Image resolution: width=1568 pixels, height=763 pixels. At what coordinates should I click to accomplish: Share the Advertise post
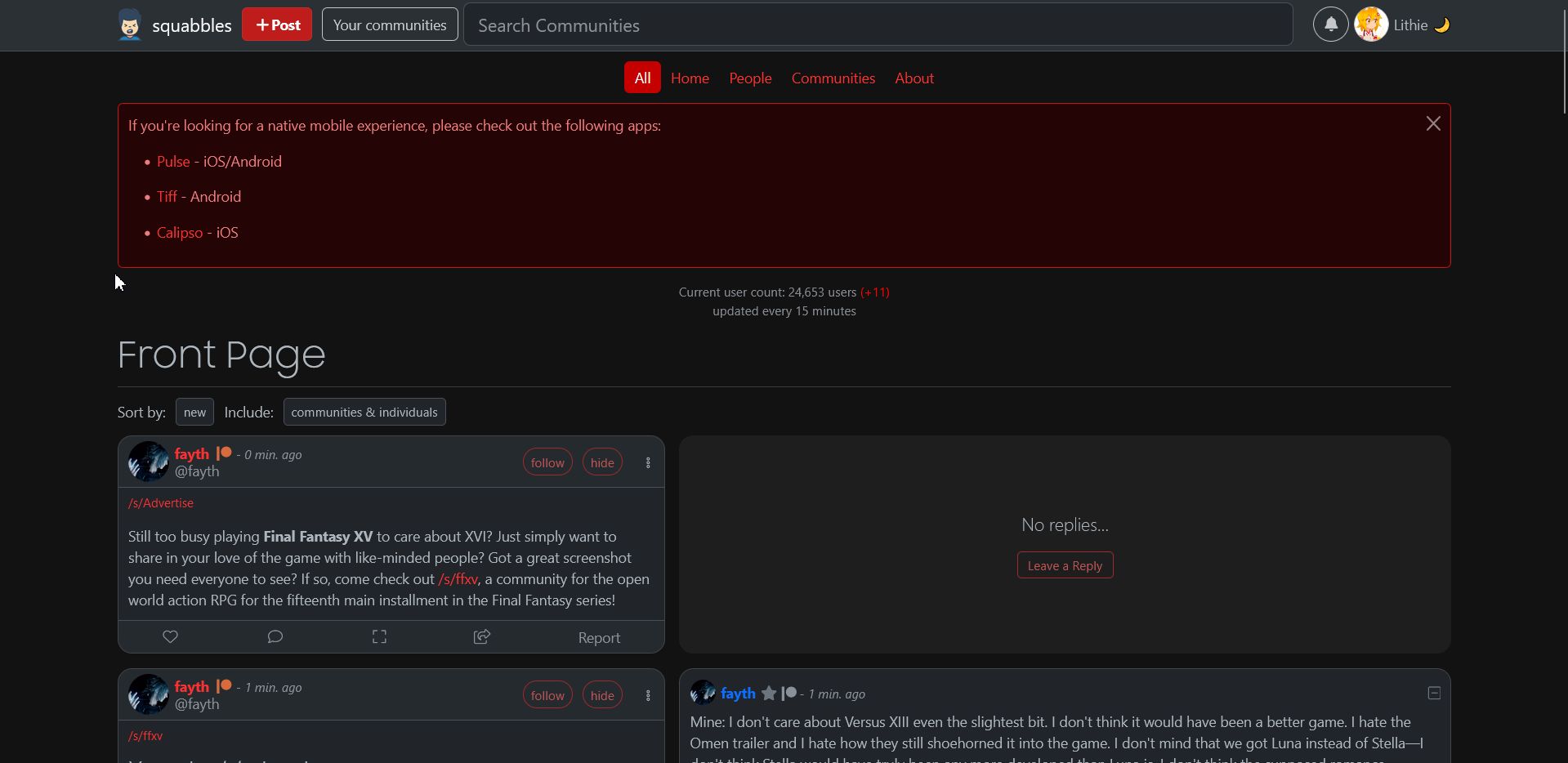tap(482, 636)
